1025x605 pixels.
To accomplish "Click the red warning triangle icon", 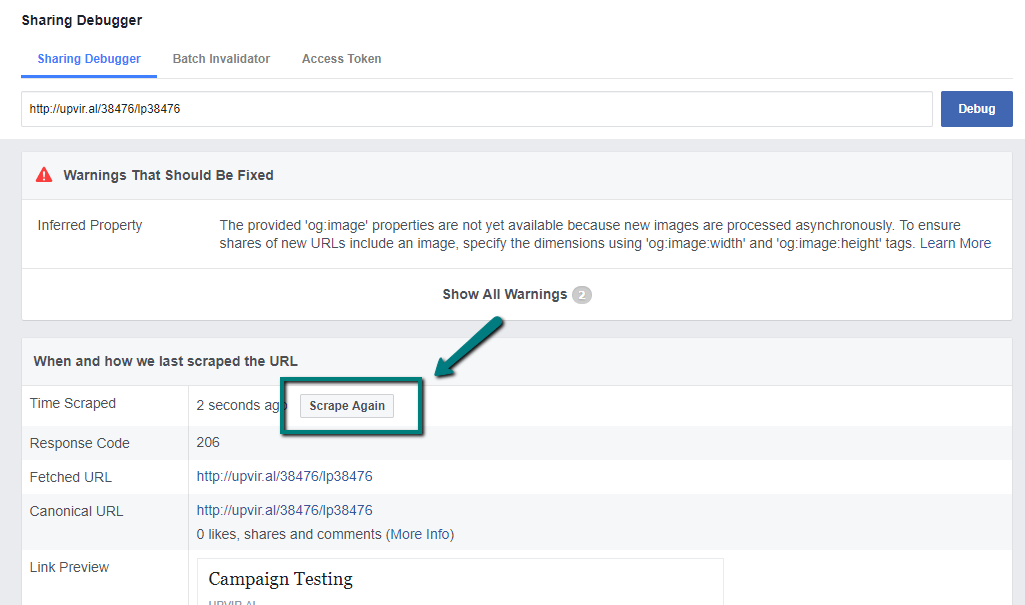I will (x=44, y=175).
